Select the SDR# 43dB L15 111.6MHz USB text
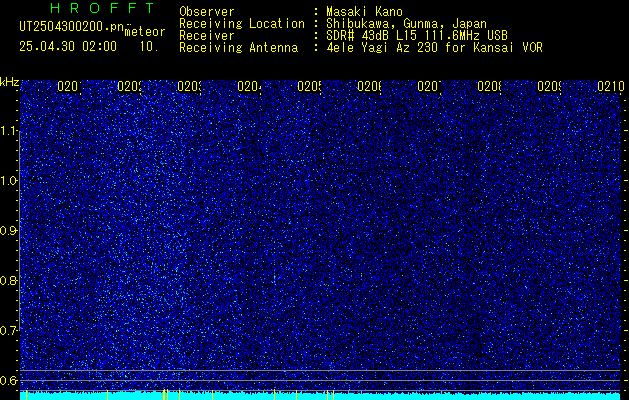This screenshot has width=629, height=400. pyautogui.click(x=417, y=36)
